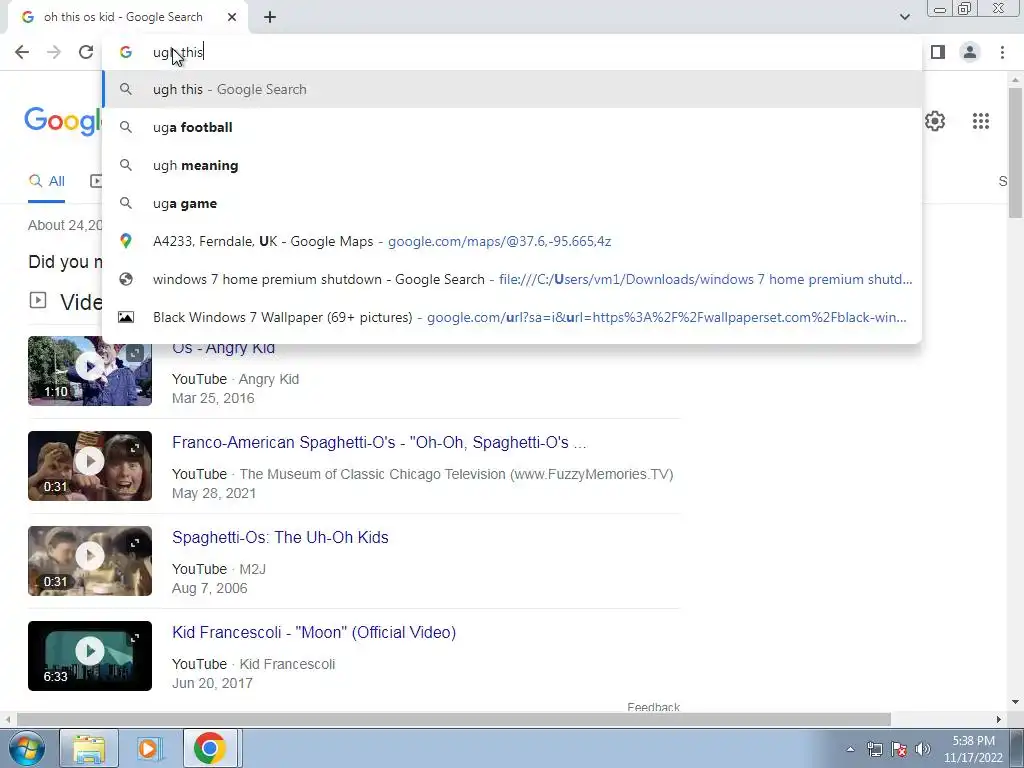Click the 'Jun 20, 2017' date text

pyautogui.click(x=212, y=683)
